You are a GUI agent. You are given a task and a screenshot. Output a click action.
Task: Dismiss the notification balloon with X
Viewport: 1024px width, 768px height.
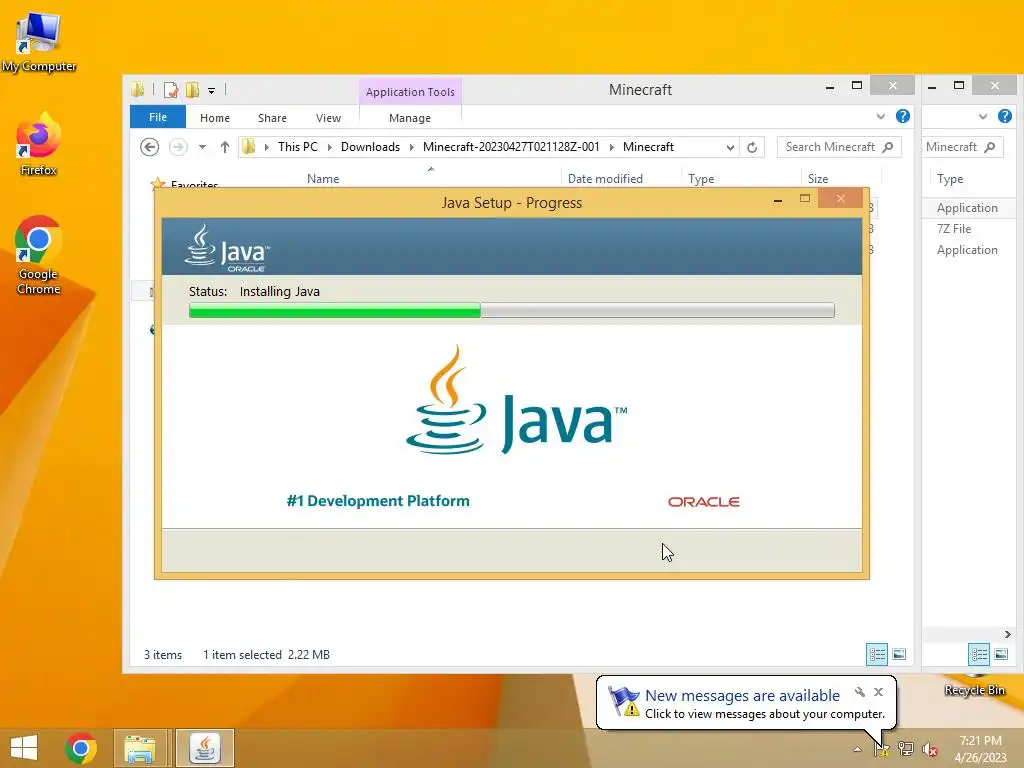coord(878,692)
